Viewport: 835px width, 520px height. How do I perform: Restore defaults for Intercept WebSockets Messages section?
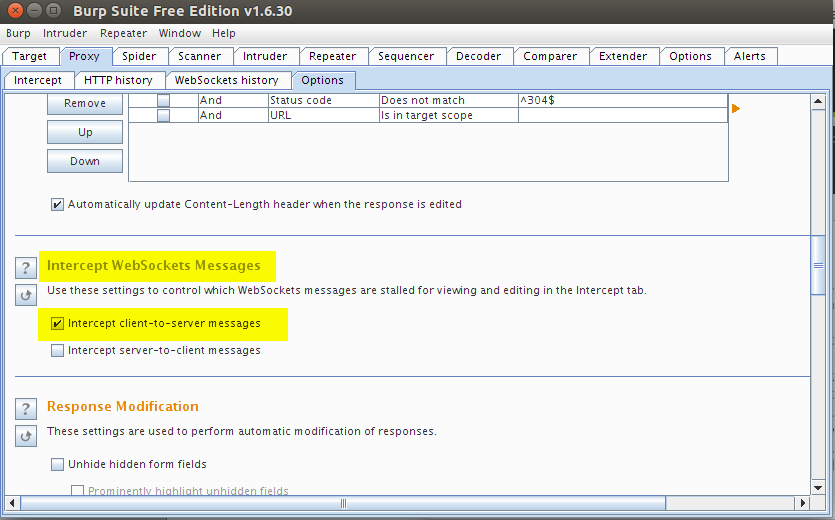[26, 295]
